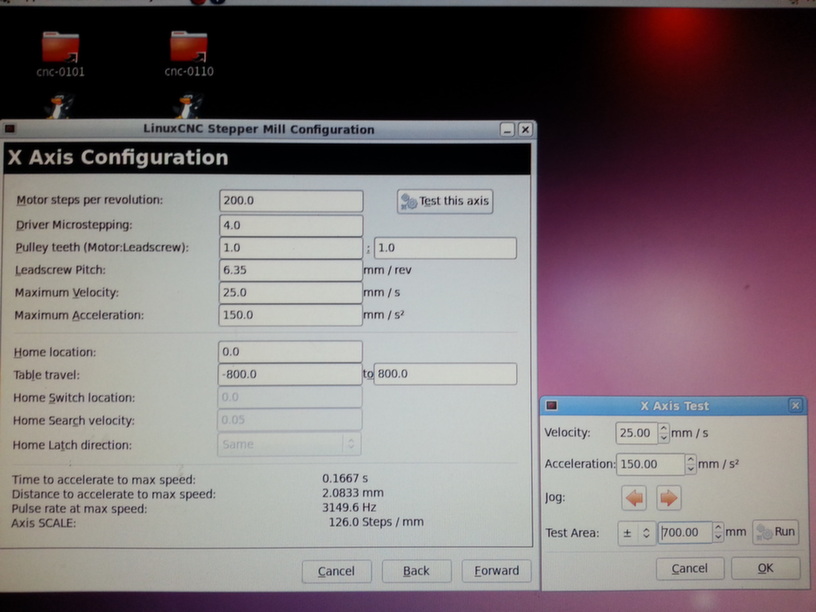Click the Test this axis button
Image resolution: width=816 pixels, height=612 pixels.
(x=445, y=201)
